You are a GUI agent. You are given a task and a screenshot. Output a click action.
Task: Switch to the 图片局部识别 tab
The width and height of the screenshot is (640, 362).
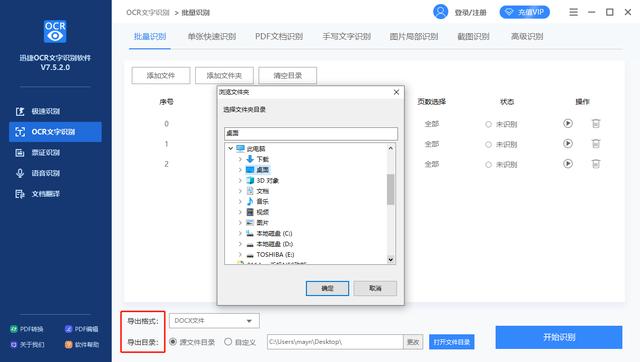(414, 36)
